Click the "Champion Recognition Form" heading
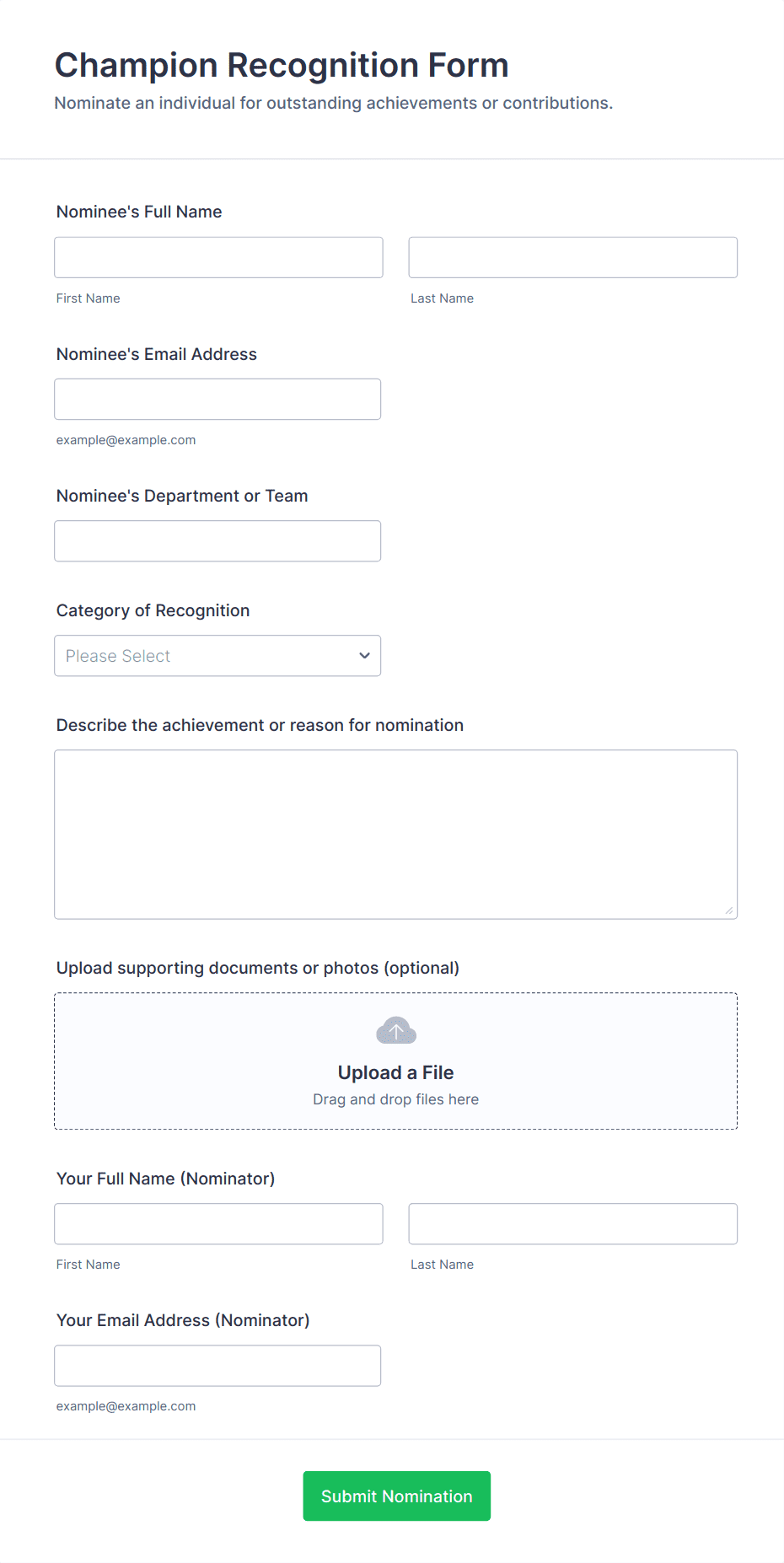Viewport: 784px width, 1563px height. [x=282, y=65]
